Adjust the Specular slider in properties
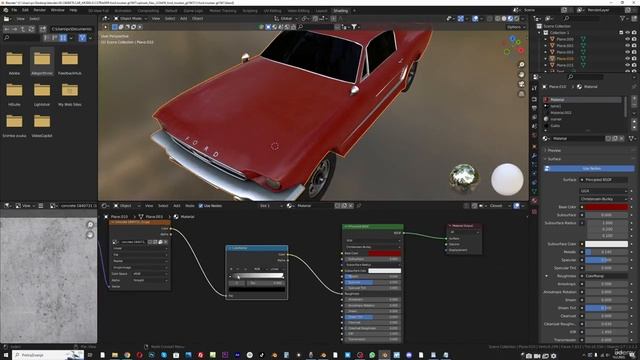The height and width of the screenshot is (360, 640). pos(607,260)
